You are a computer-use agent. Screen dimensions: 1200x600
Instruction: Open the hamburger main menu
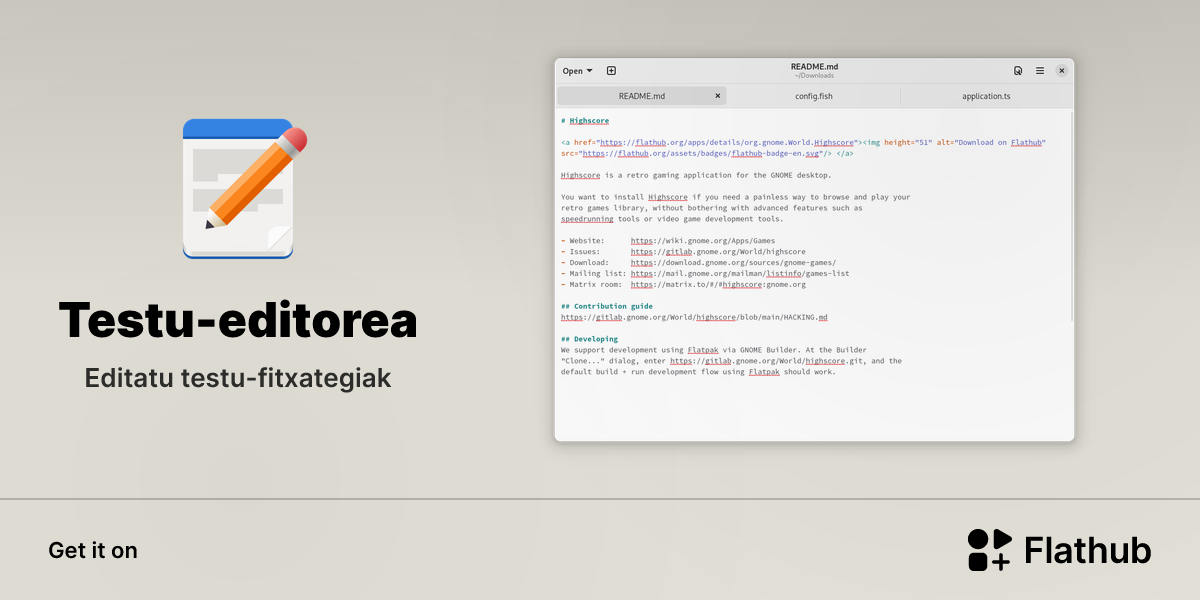(1040, 71)
